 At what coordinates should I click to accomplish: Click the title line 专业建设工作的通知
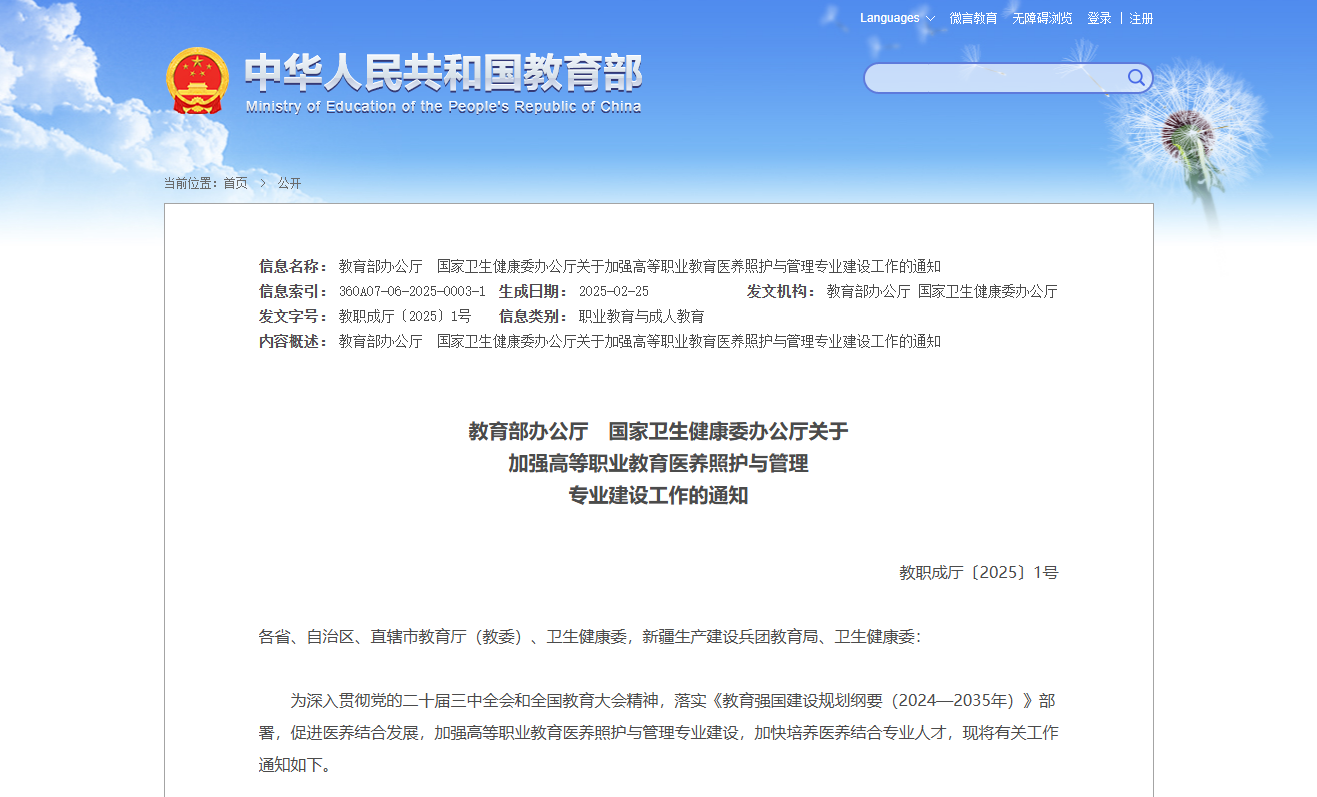point(658,495)
